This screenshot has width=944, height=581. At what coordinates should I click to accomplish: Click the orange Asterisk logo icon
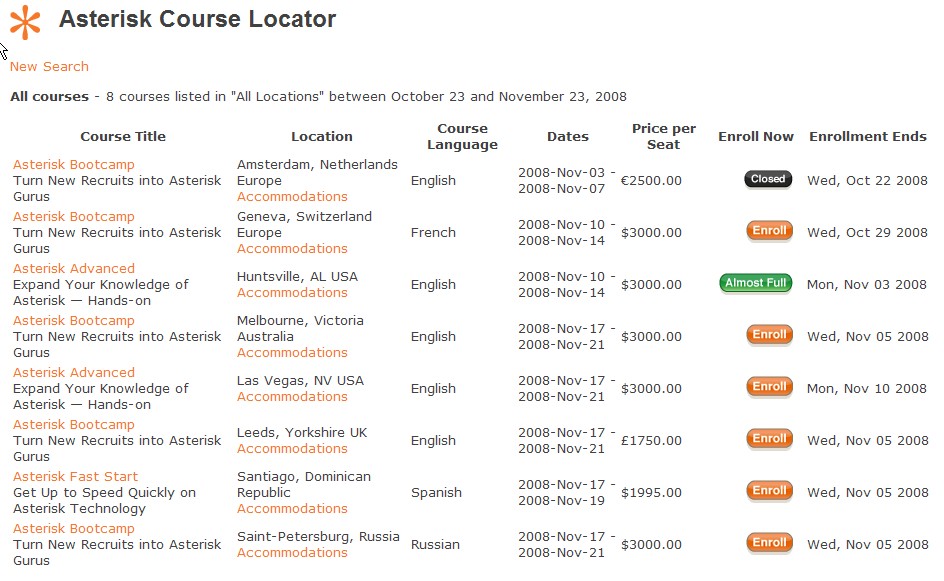pos(26,22)
